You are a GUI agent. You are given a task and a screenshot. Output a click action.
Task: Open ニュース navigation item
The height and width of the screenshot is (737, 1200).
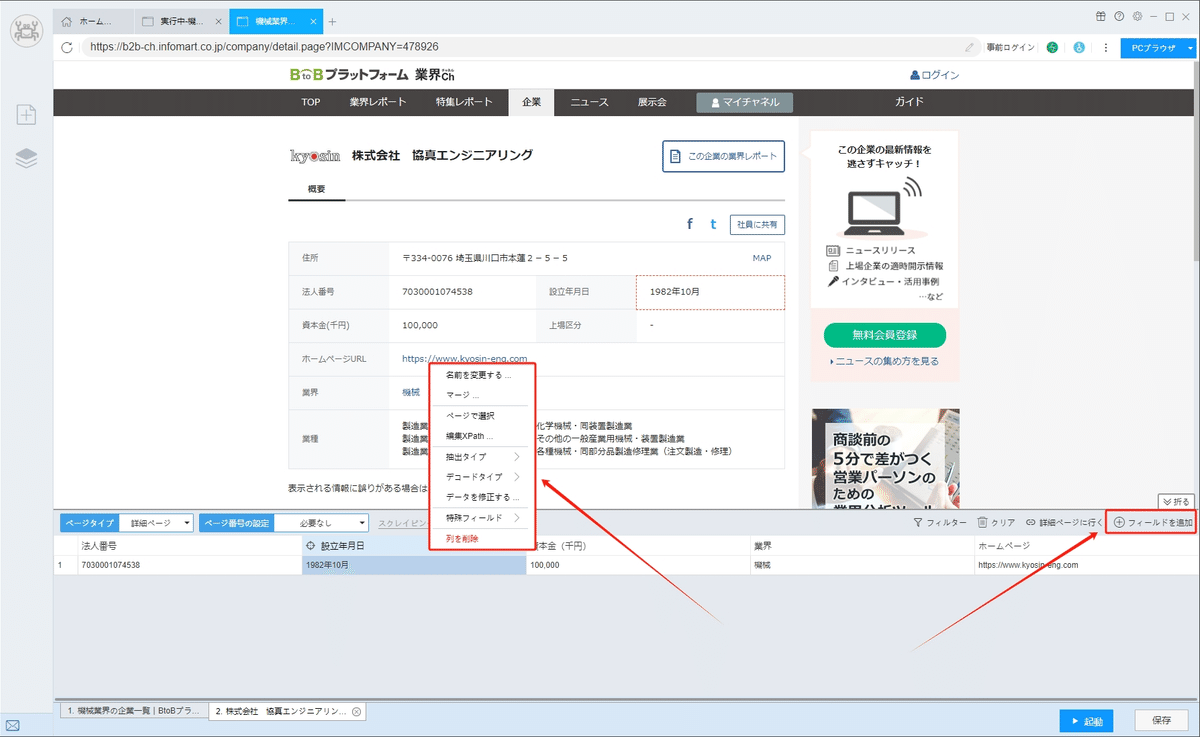[x=589, y=102]
